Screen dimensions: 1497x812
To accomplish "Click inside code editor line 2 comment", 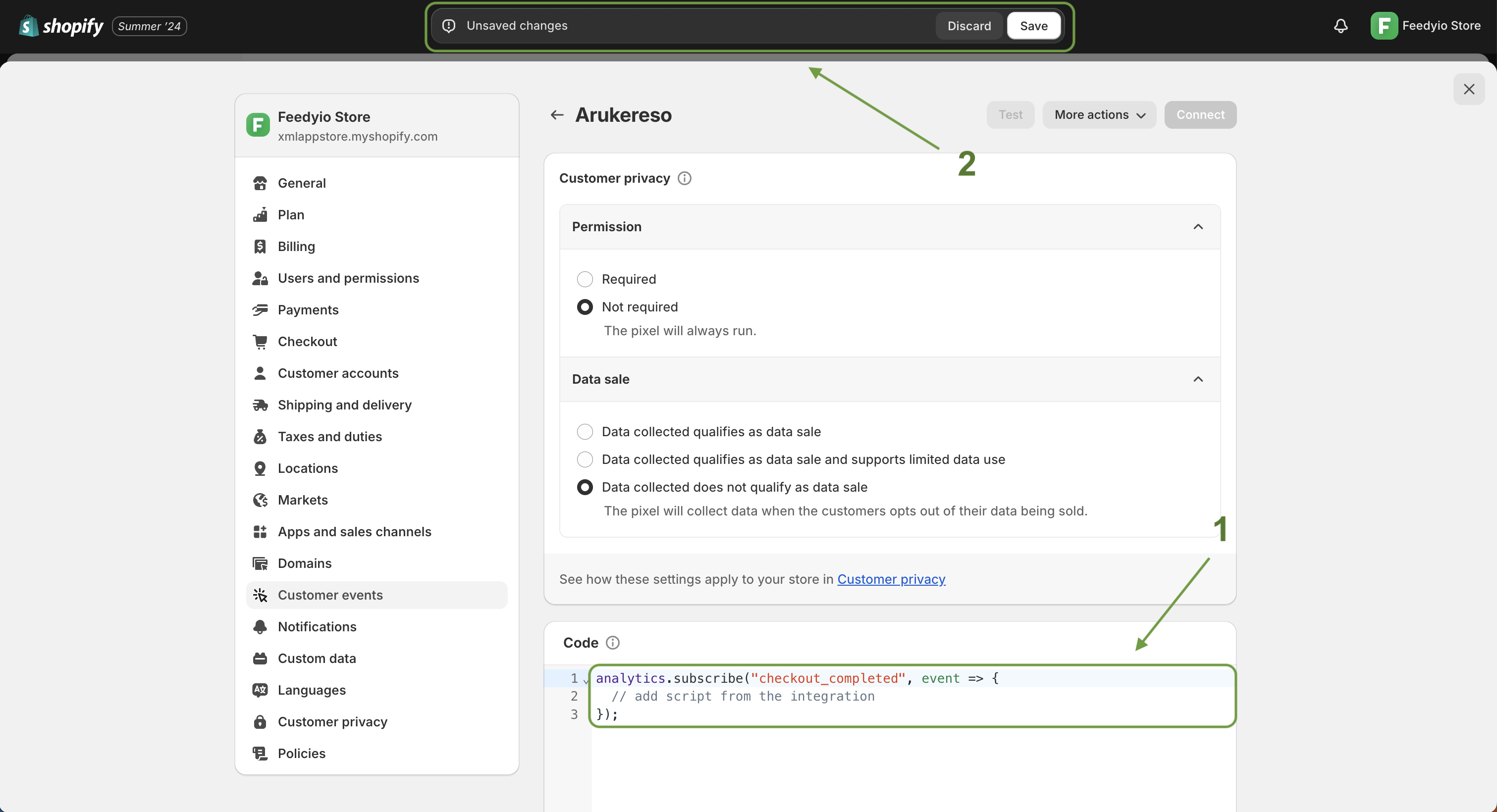I will click(x=743, y=696).
